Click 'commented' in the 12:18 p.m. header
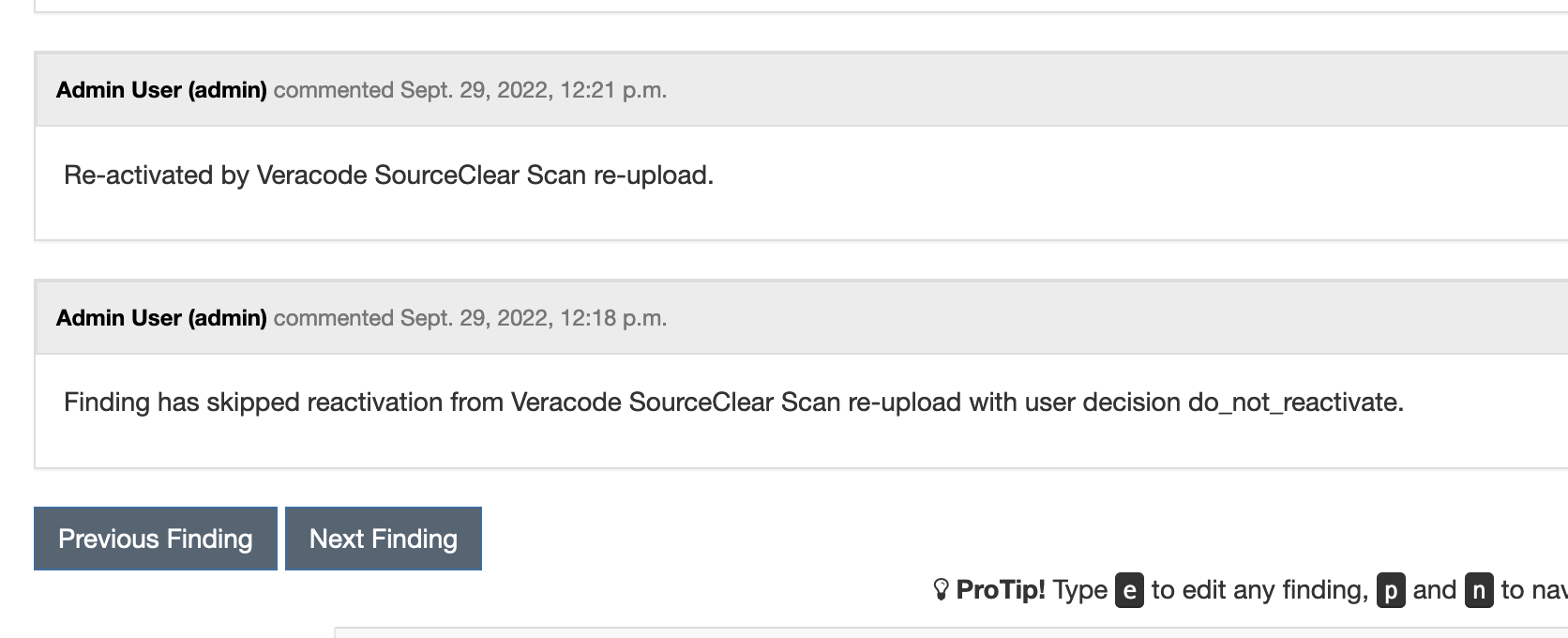 (x=333, y=318)
